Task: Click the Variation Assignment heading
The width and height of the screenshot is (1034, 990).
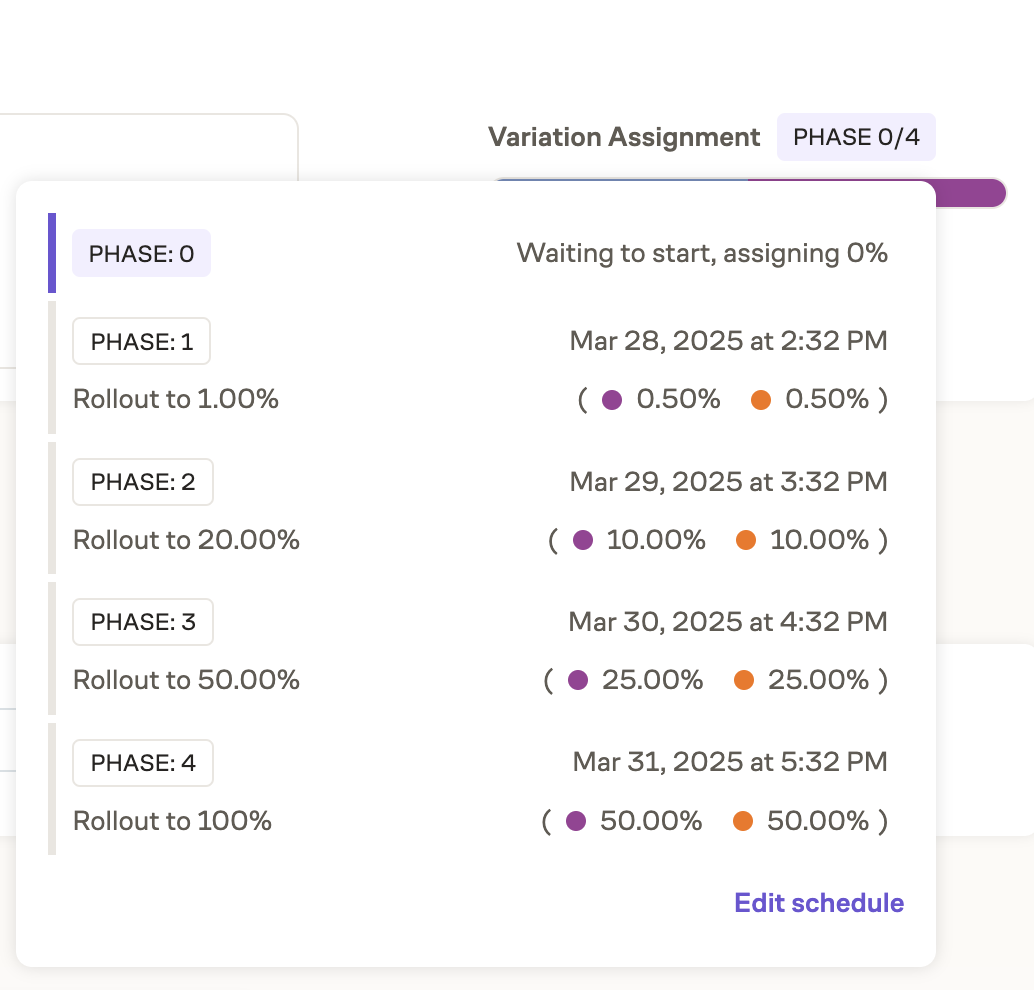Action: click(623, 137)
